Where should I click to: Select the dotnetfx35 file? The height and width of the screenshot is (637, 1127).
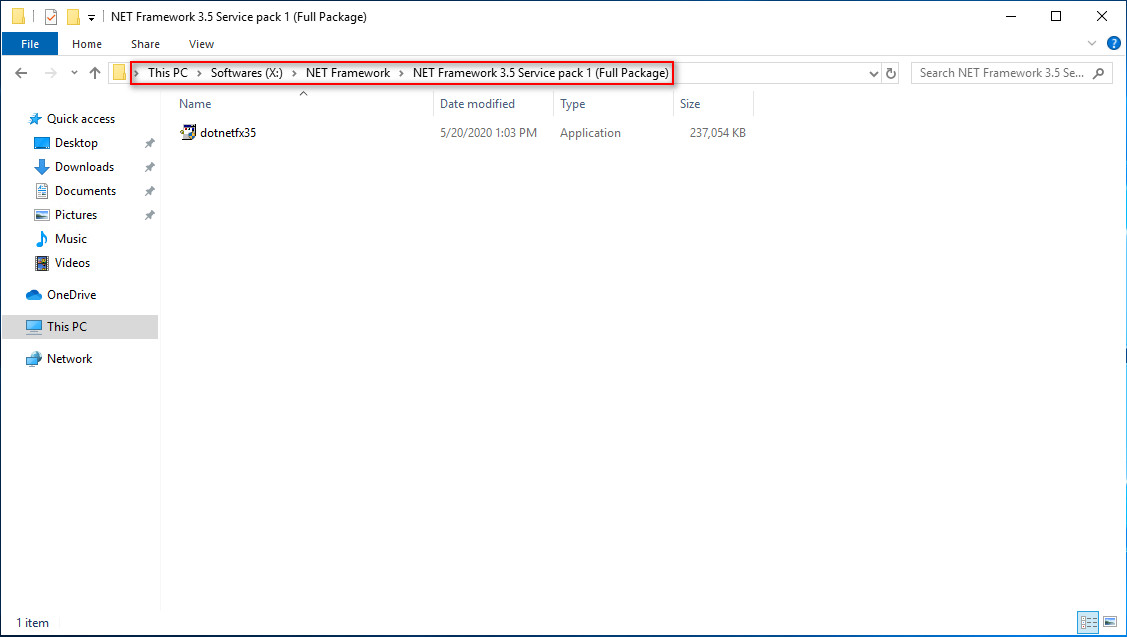228,132
